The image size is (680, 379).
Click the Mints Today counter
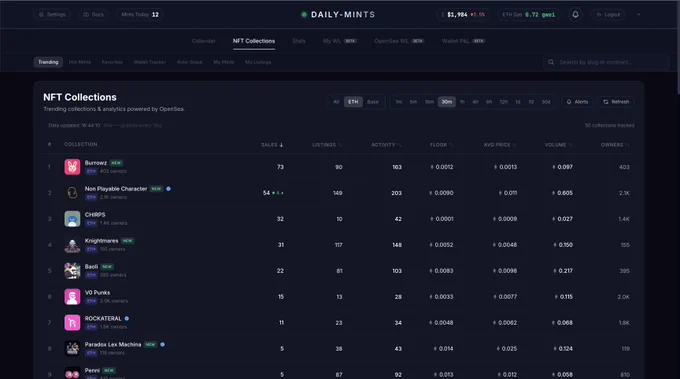pyautogui.click(x=140, y=14)
